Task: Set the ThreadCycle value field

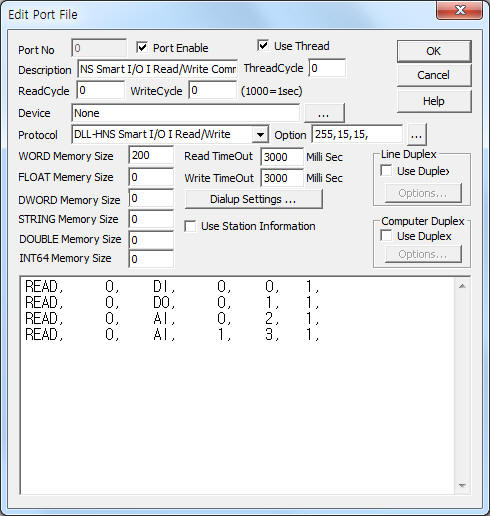Action: (327, 68)
